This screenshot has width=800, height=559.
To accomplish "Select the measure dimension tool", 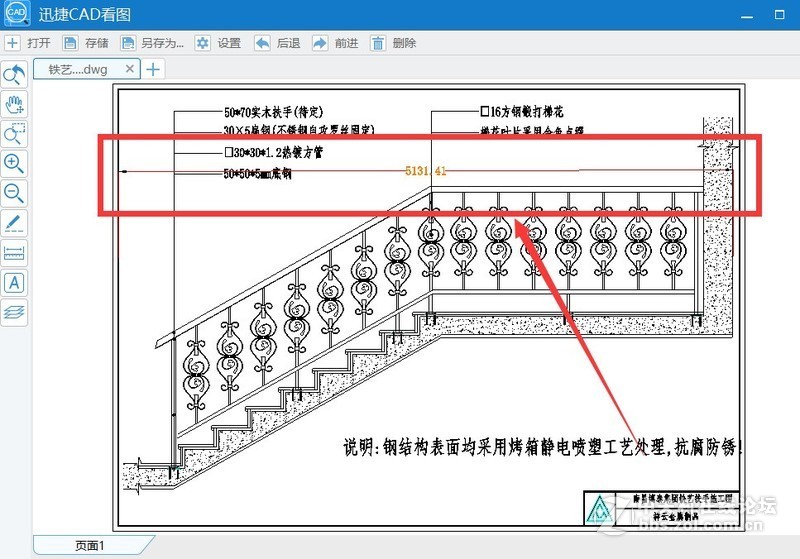I will [x=14, y=253].
